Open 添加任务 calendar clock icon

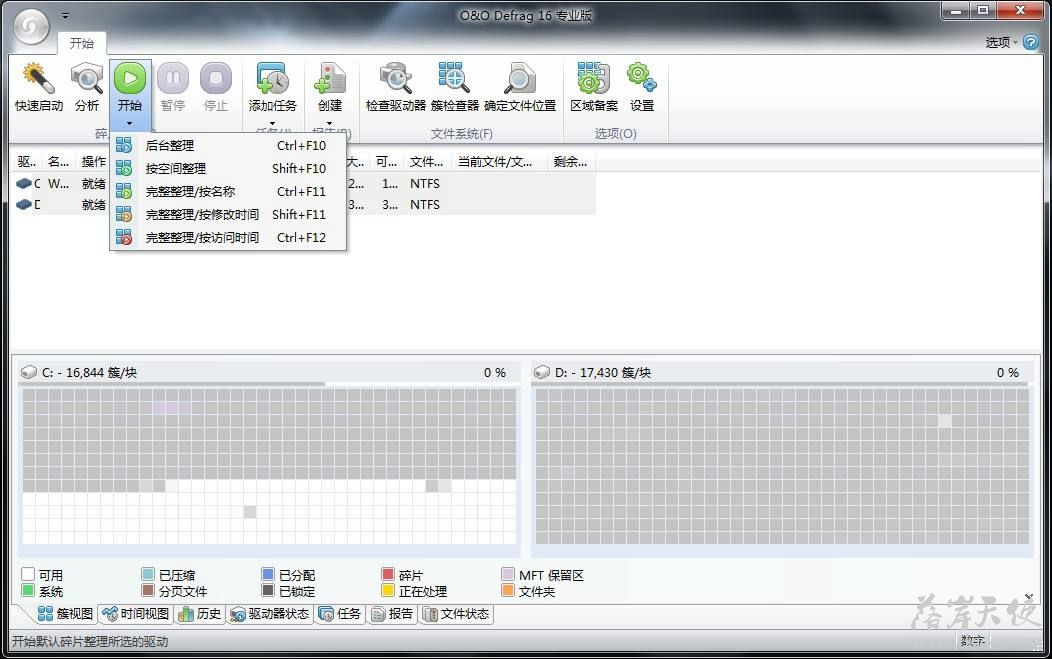click(272, 79)
